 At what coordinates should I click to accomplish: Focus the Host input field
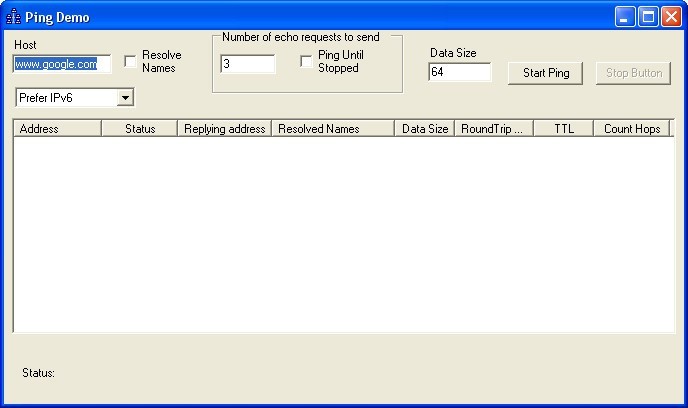[x=62, y=64]
